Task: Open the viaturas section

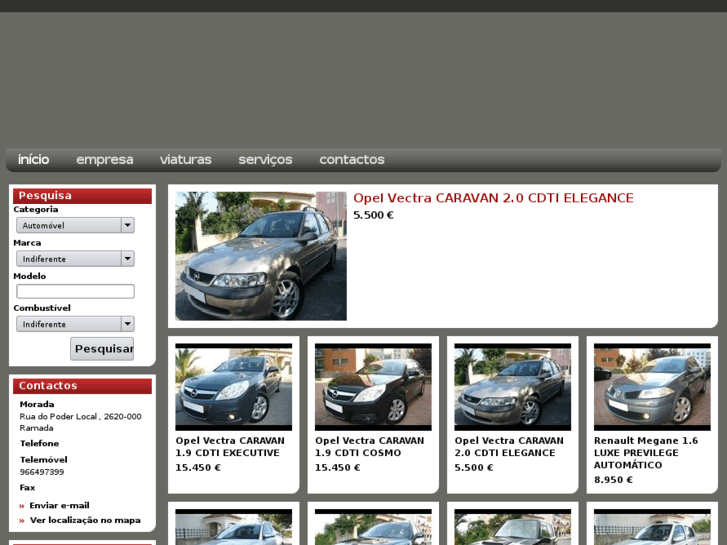Action: (185, 160)
